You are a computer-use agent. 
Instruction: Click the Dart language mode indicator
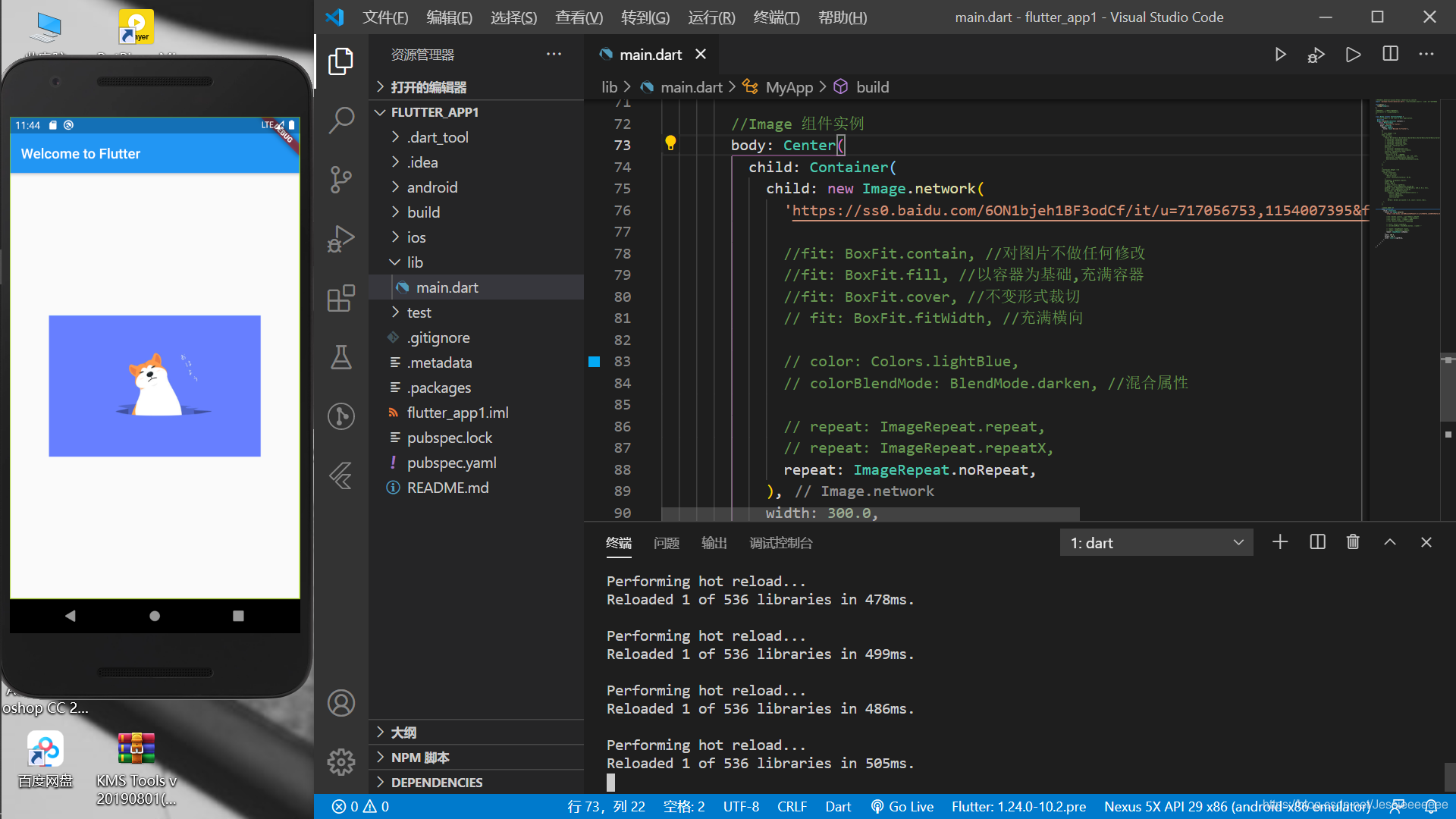click(838, 807)
